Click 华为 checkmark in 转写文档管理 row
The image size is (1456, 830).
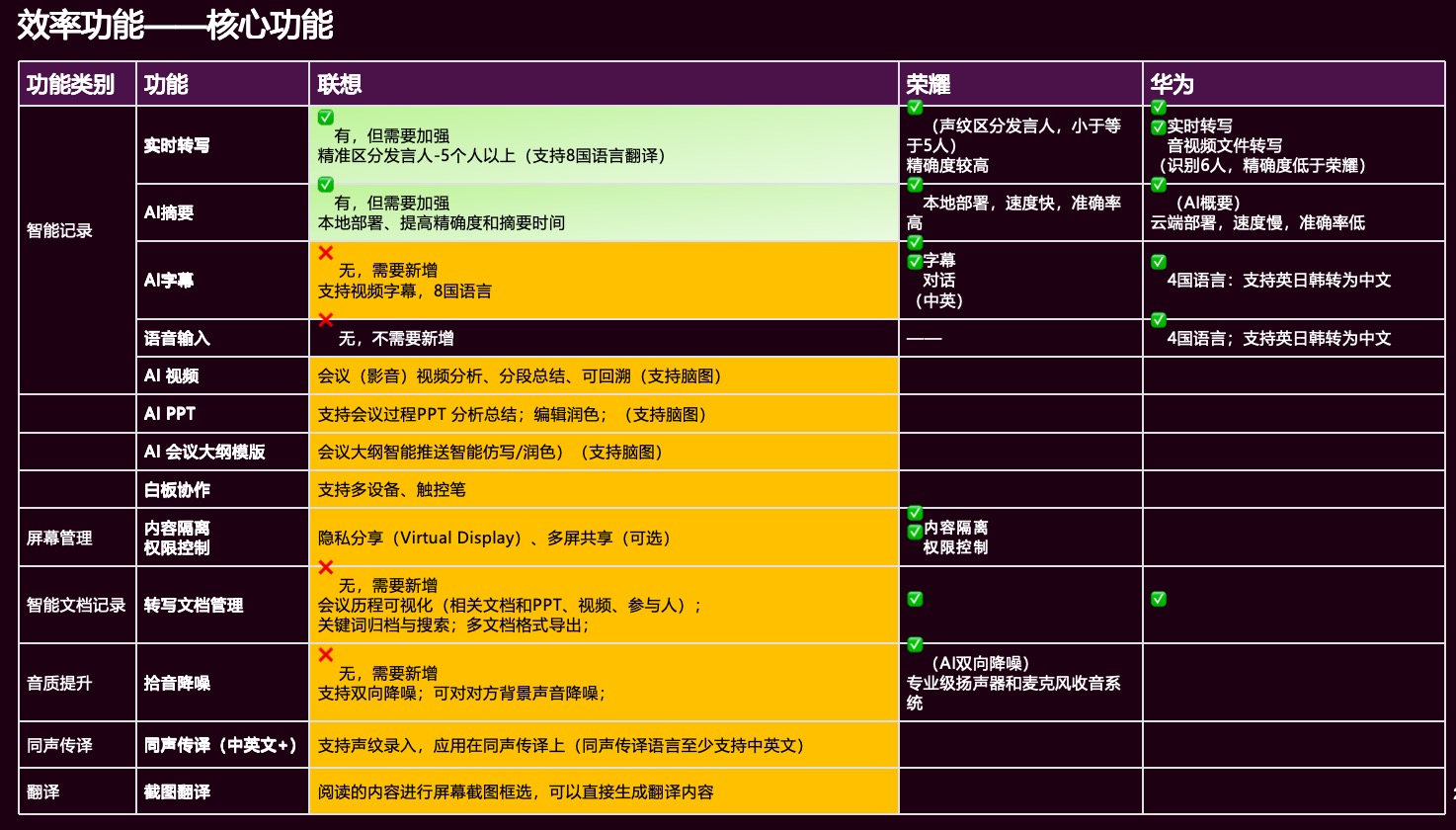tap(1159, 599)
